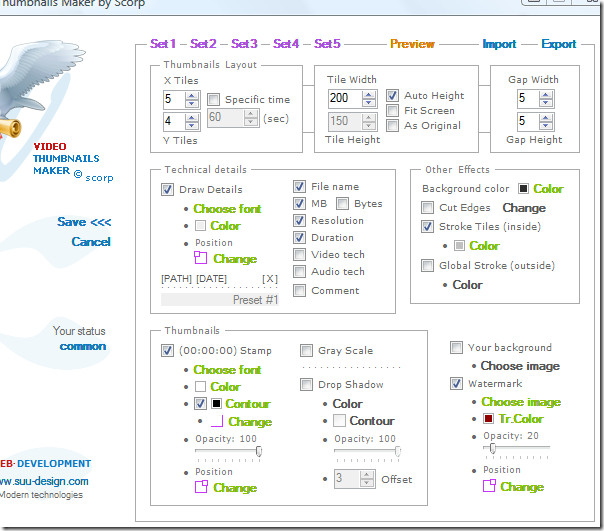This screenshot has width=604, height=531.
Task: Disable Watermark checkbox
Action: 456,383
